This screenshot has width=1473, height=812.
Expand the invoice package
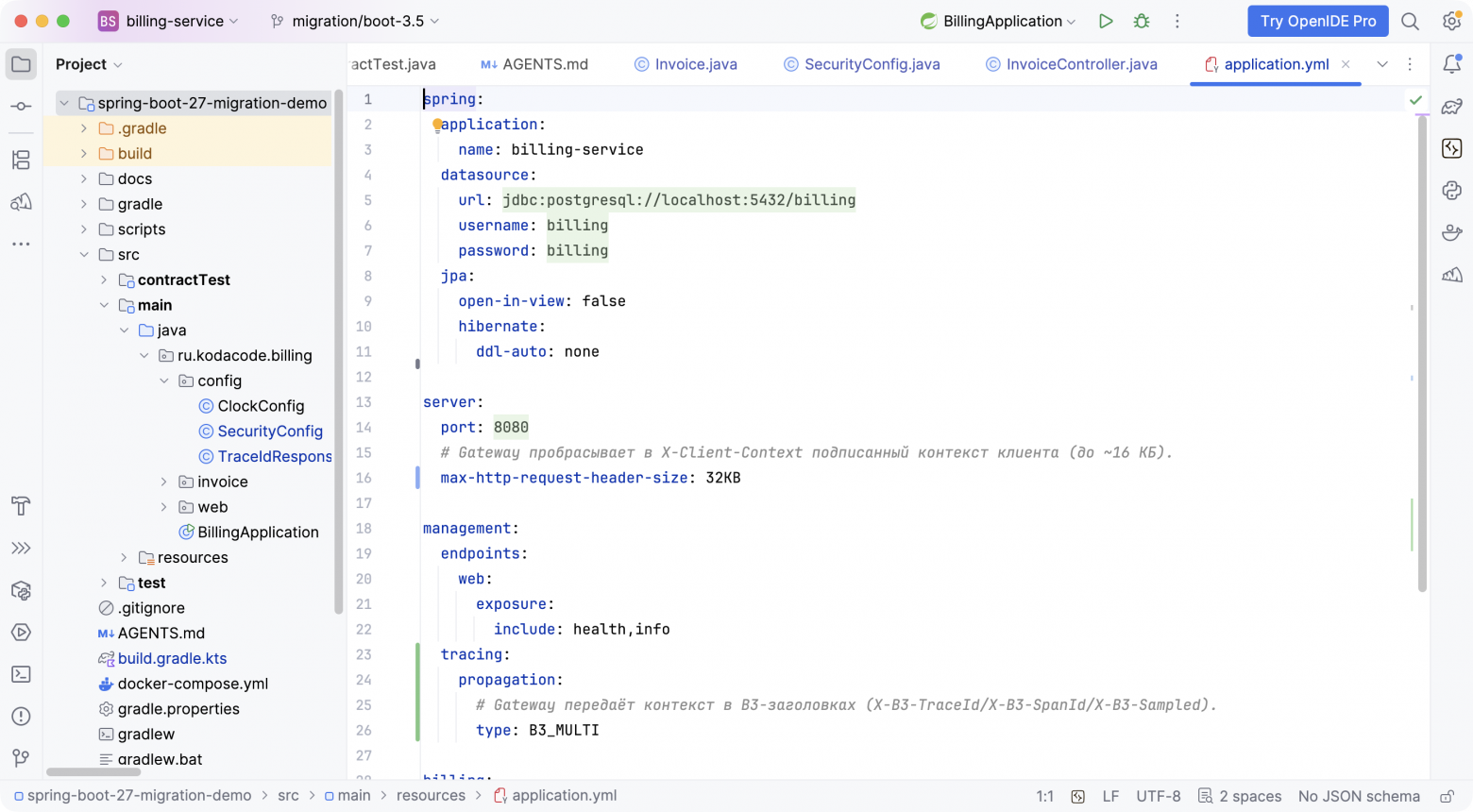tap(163, 482)
